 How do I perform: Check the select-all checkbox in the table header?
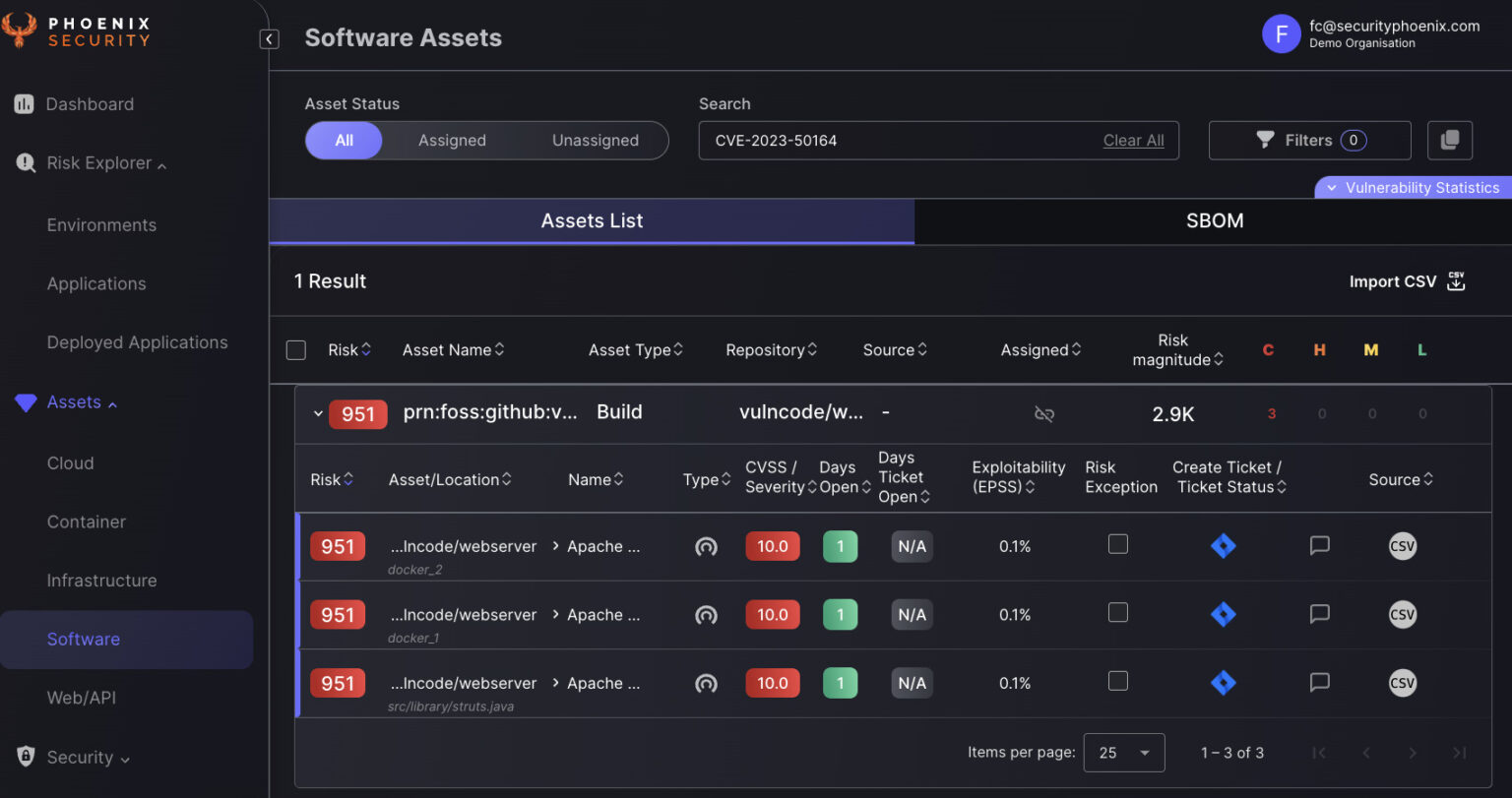coord(295,349)
